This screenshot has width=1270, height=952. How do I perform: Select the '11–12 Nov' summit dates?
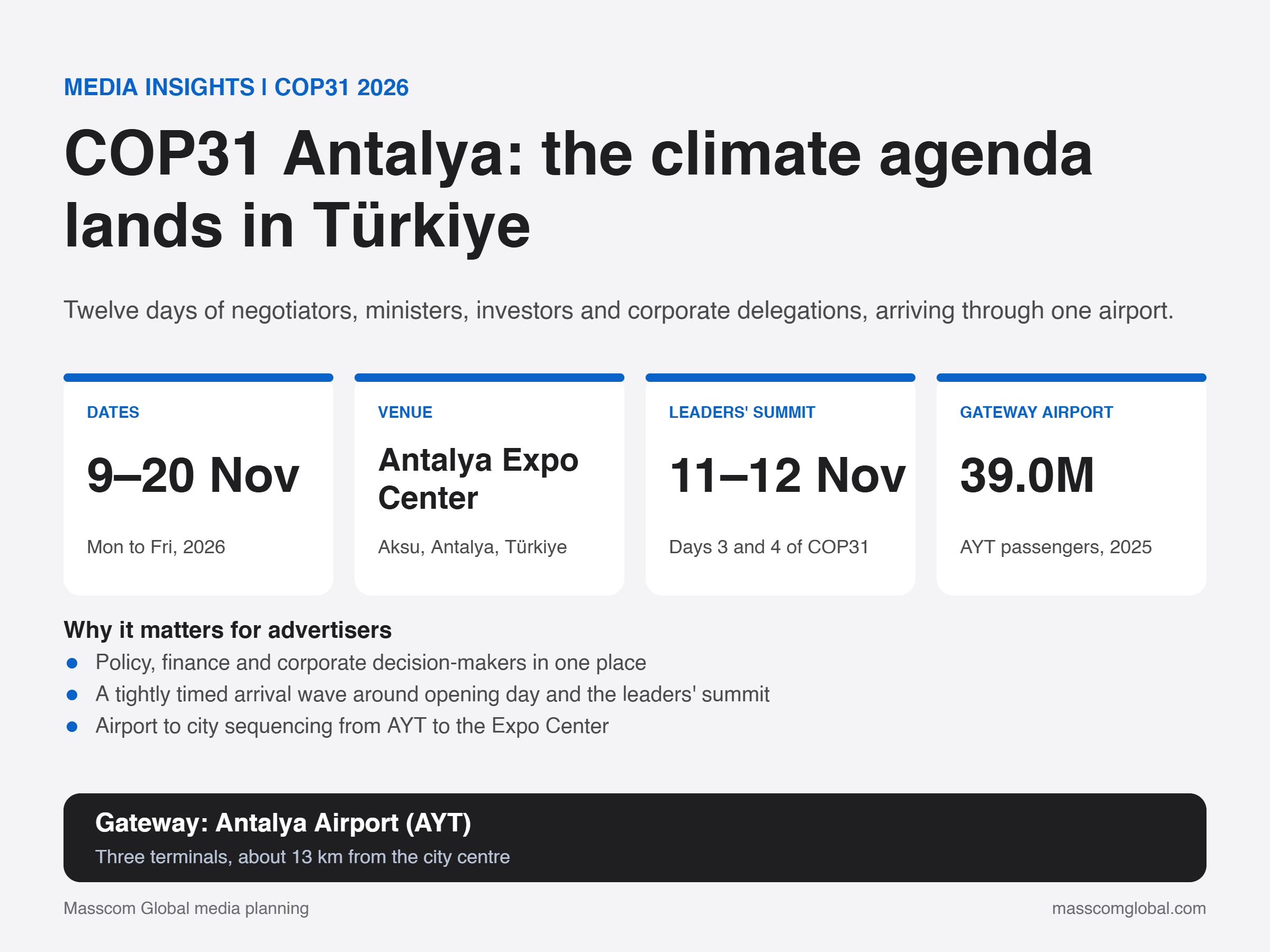(x=787, y=475)
